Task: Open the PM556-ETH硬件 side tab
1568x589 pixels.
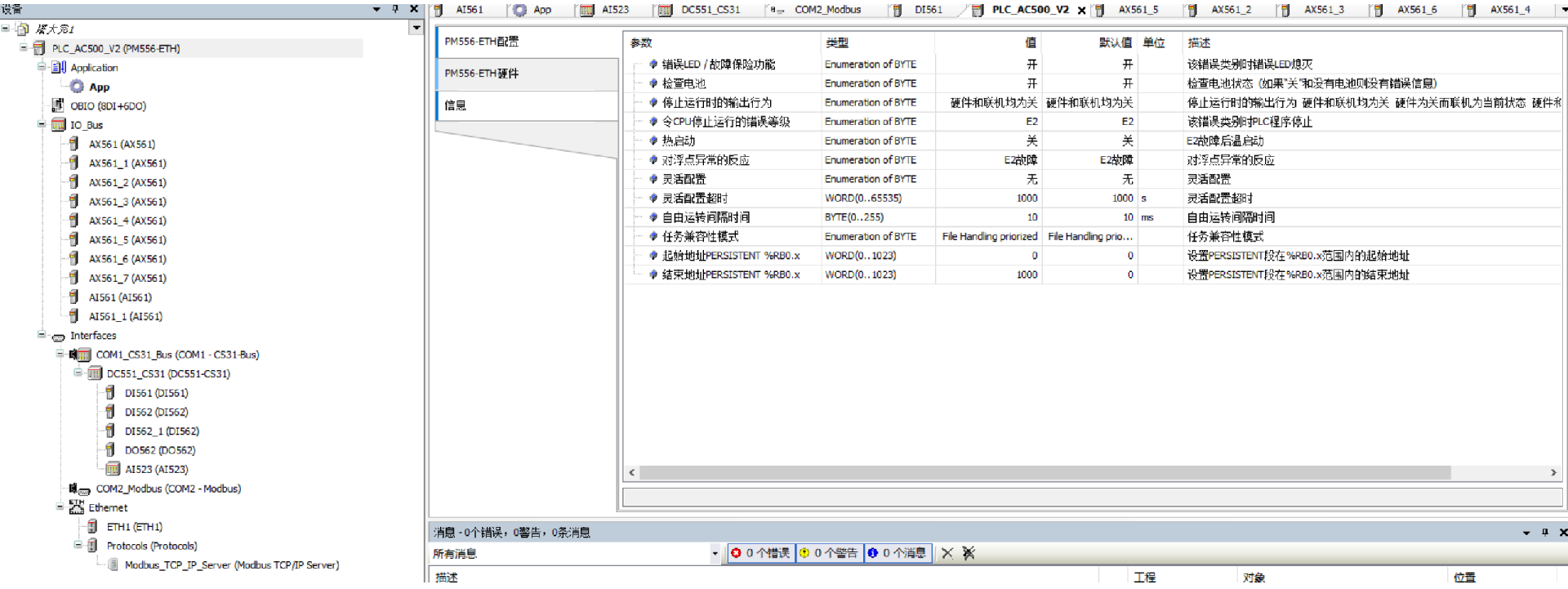Action: [527, 74]
